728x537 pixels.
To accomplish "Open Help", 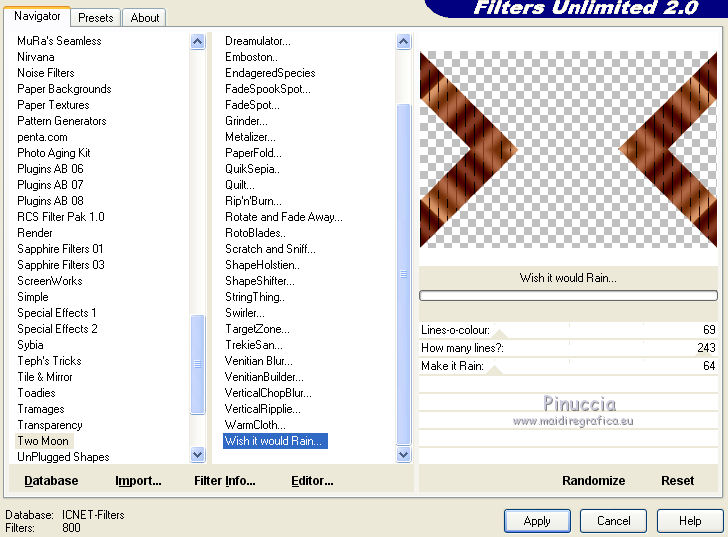I will pyautogui.click(x=690, y=521).
